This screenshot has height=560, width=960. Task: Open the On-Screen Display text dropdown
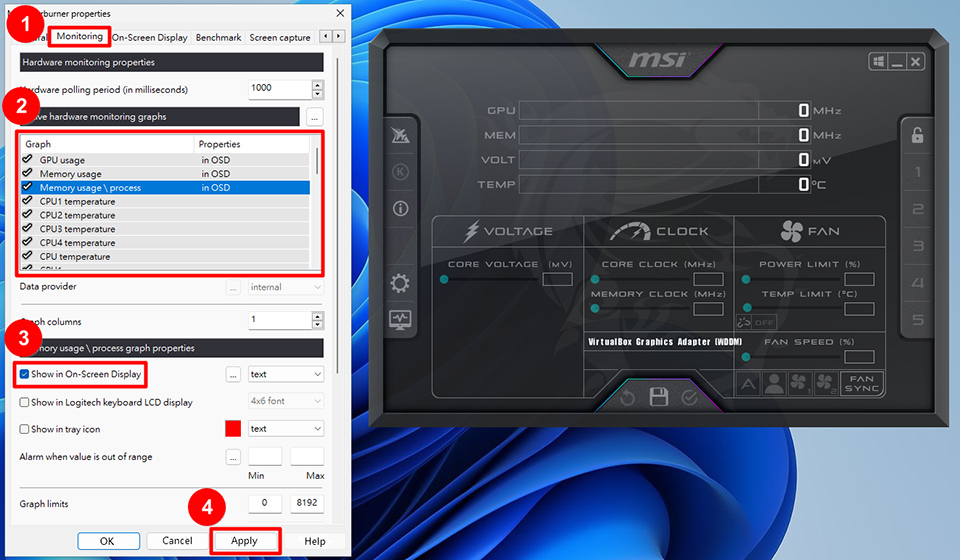click(286, 374)
